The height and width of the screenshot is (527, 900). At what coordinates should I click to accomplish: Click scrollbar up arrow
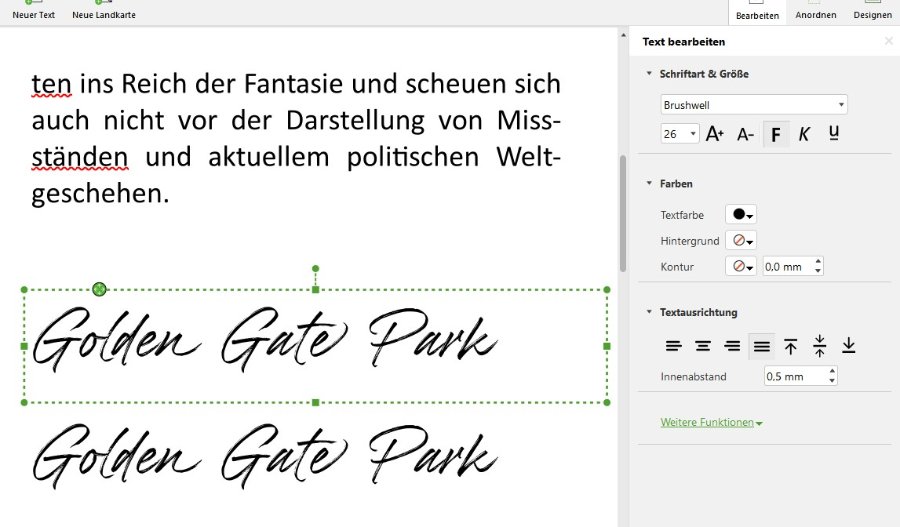[623, 35]
